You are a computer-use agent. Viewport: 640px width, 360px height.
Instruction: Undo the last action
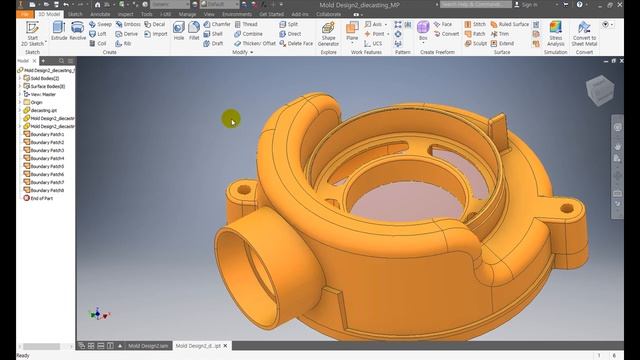coord(66,4)
